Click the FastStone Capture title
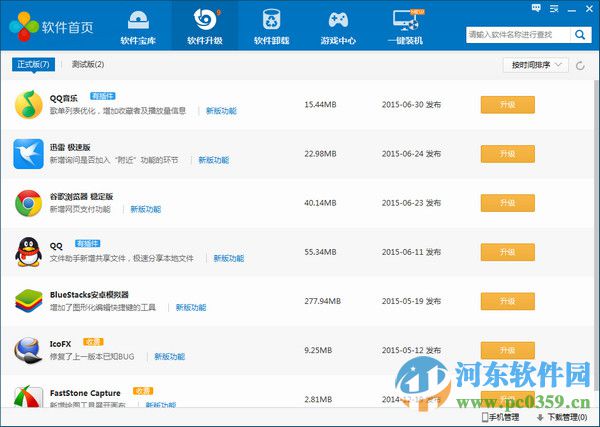 coord(85,393)
